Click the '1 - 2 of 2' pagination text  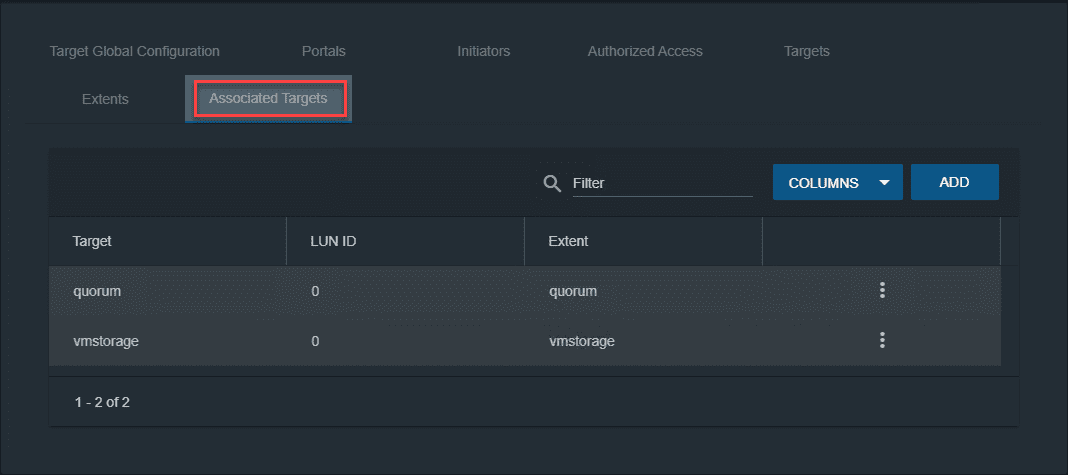[102, 402]
